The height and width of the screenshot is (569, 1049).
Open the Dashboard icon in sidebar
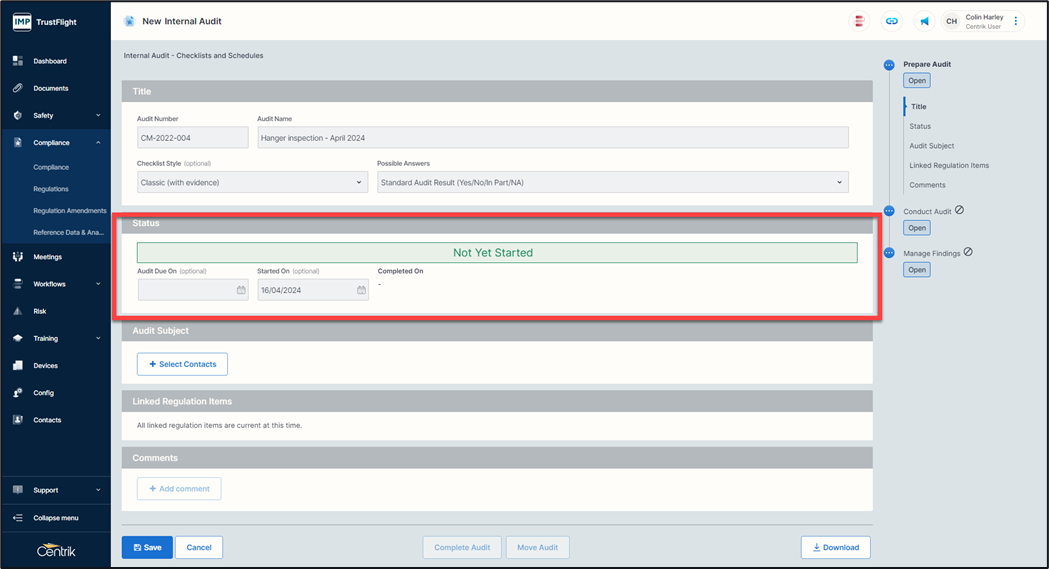[x=18, y=61]
